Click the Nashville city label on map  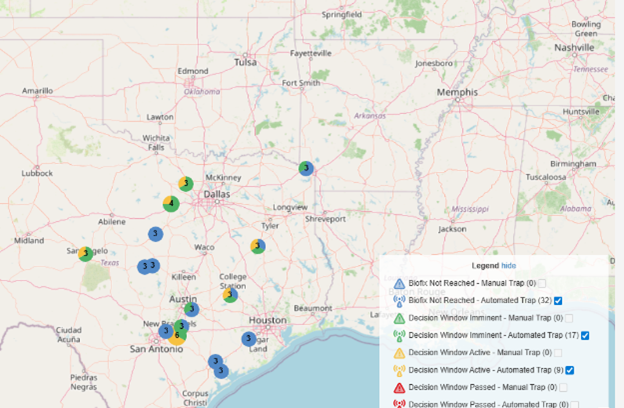tap(574, 47)
